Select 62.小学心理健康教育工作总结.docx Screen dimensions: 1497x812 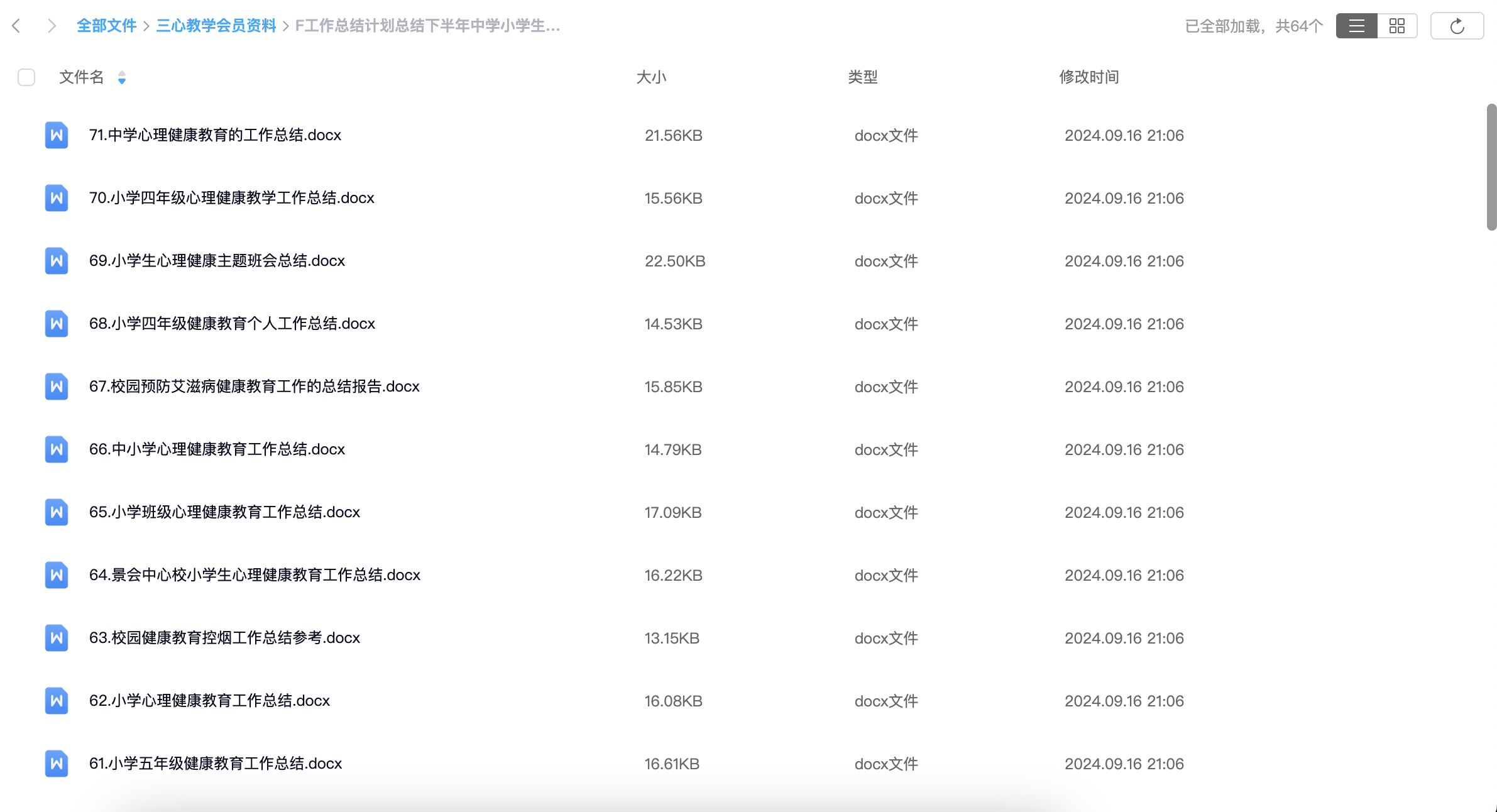[209, 701]
